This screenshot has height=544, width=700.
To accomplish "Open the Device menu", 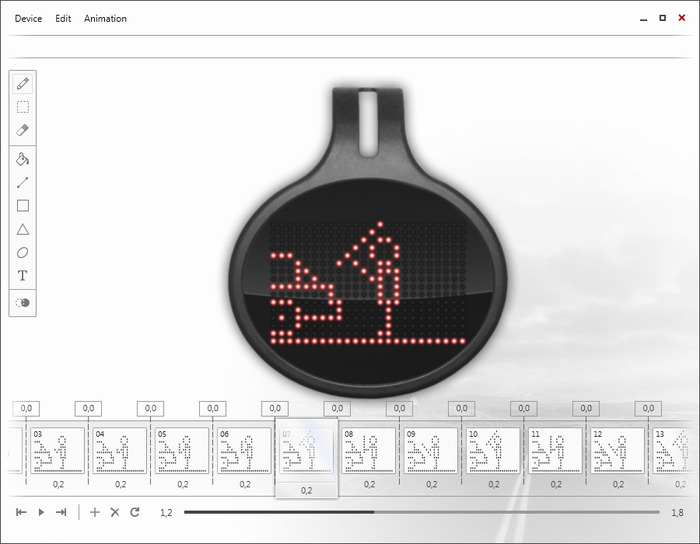I will [28, 19].
